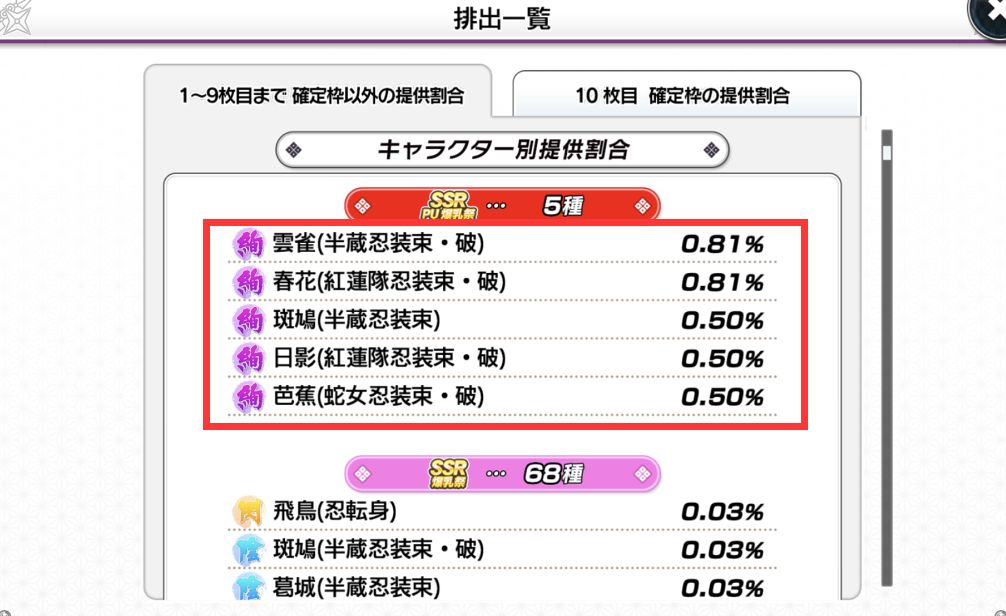1006x616 pixels.
Task: Close the 排出一覧 dialog
Action: 989,15
